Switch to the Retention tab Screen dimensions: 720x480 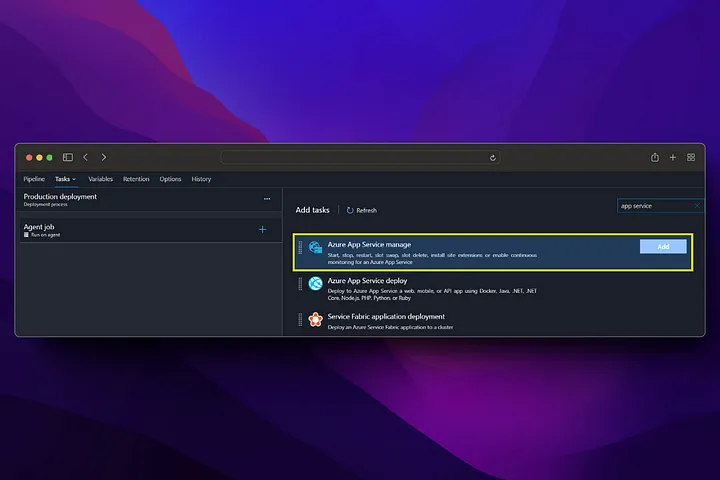(x=136, y=179)
